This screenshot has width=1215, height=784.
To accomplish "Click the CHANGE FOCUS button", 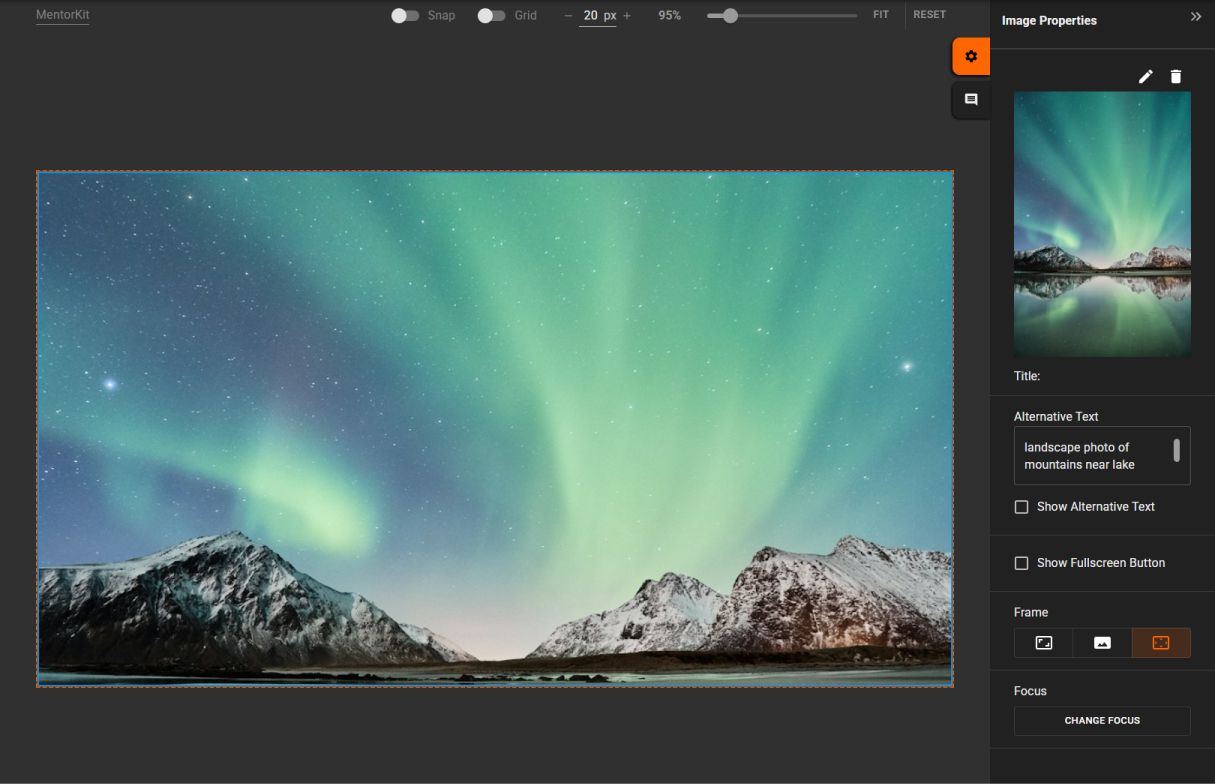I will tap(1102, 721).
